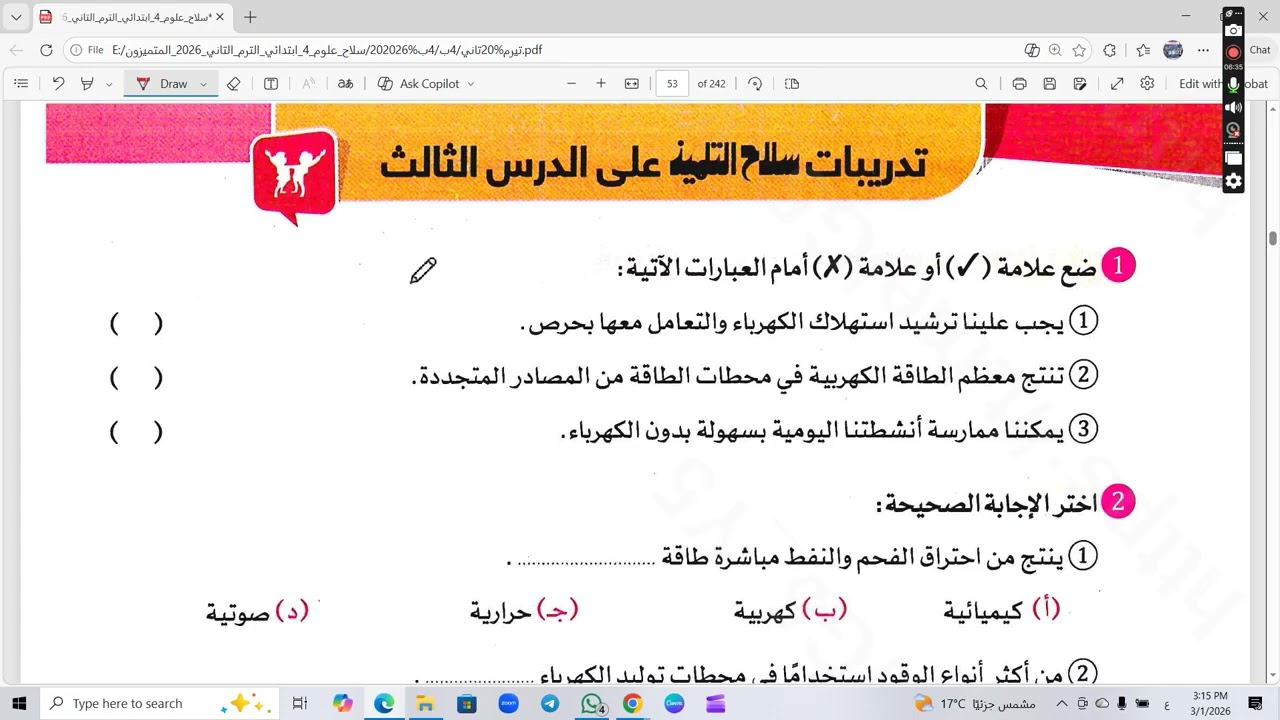The image size is (1280, 720).
Task: Click the Translate icon in PDF toolbar
Action: tap(345, 84)
